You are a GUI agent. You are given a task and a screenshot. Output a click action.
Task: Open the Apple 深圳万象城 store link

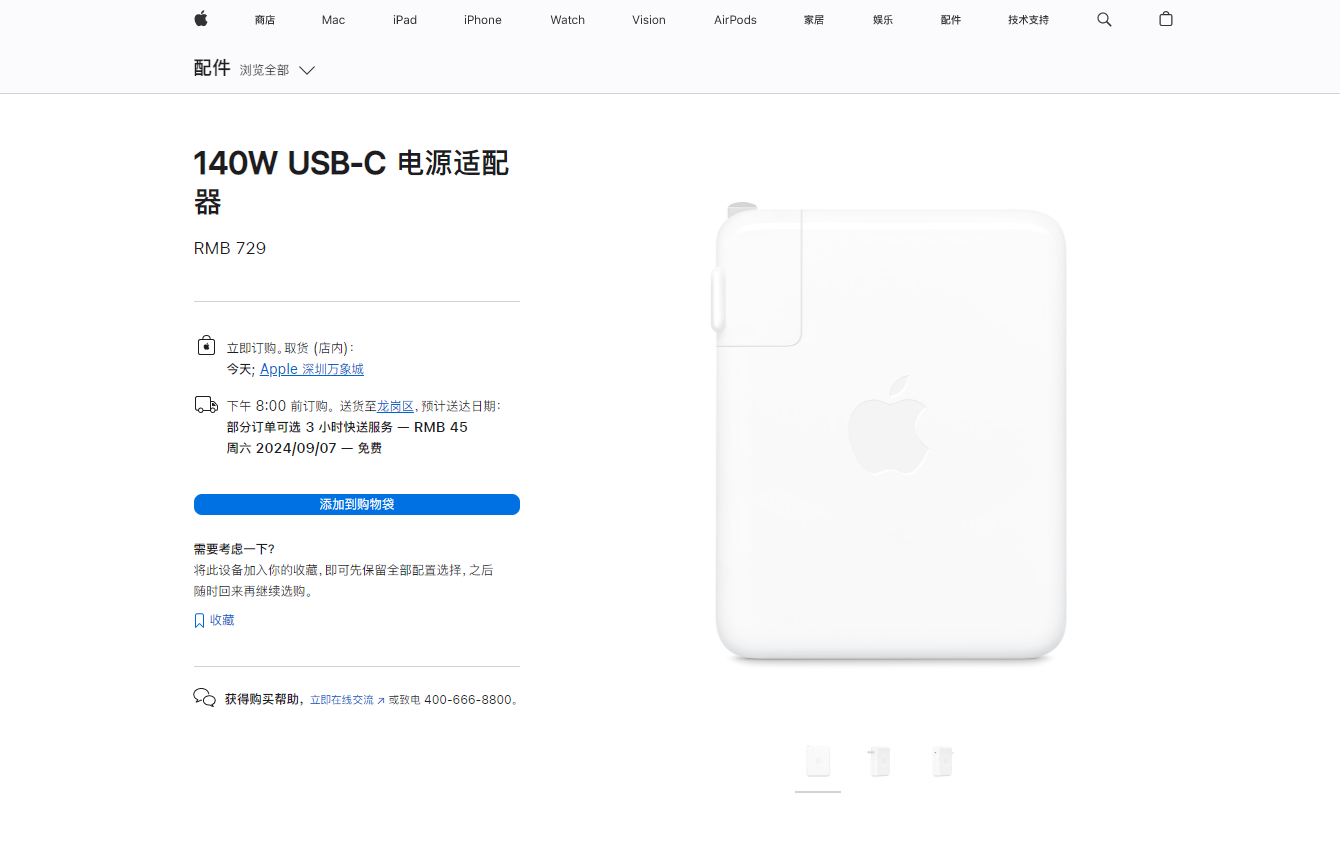[x=312, y=369]
